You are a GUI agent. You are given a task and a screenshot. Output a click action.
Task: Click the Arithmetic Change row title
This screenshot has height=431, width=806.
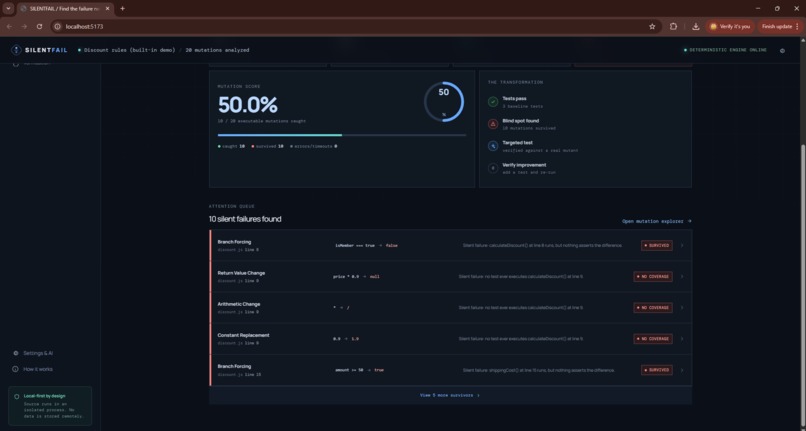(x=239, y=304)
